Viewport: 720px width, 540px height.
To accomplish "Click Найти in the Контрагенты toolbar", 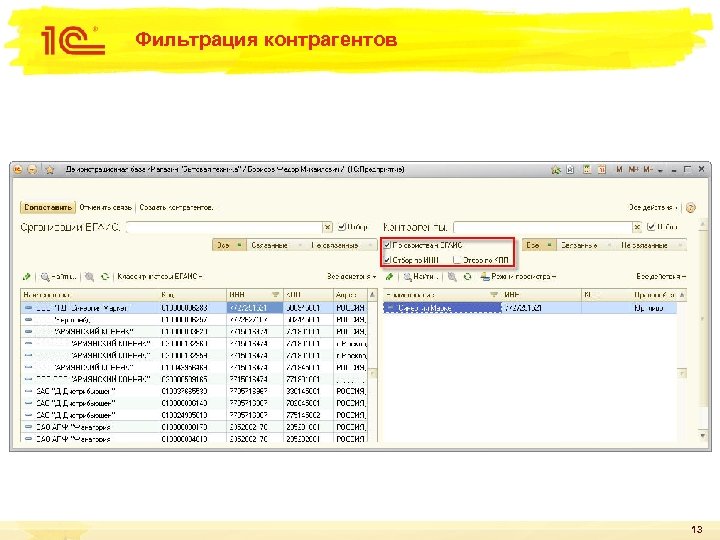I will (420, 277).
